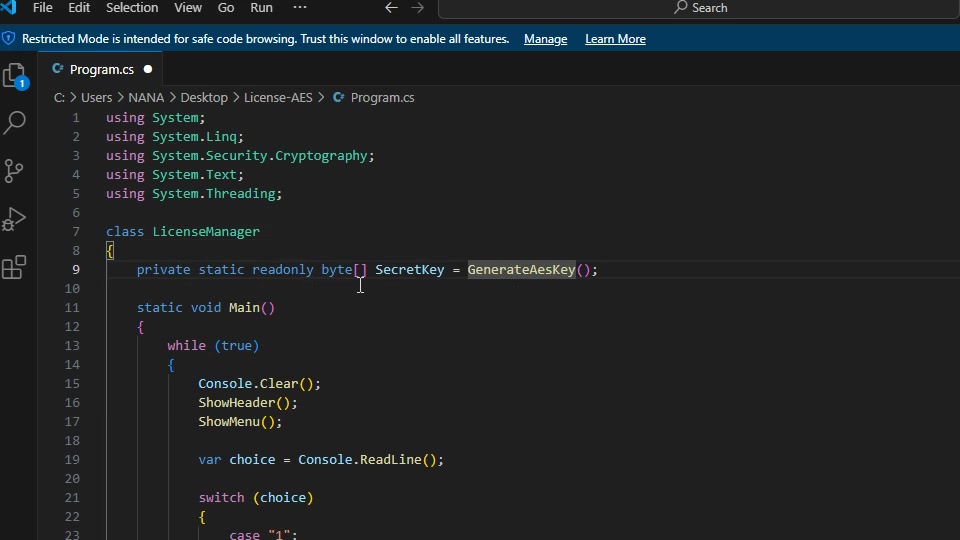Open the Explorer view in activity bar
The width and height of the screenshot is (960, 540).
tap(15, 77)
